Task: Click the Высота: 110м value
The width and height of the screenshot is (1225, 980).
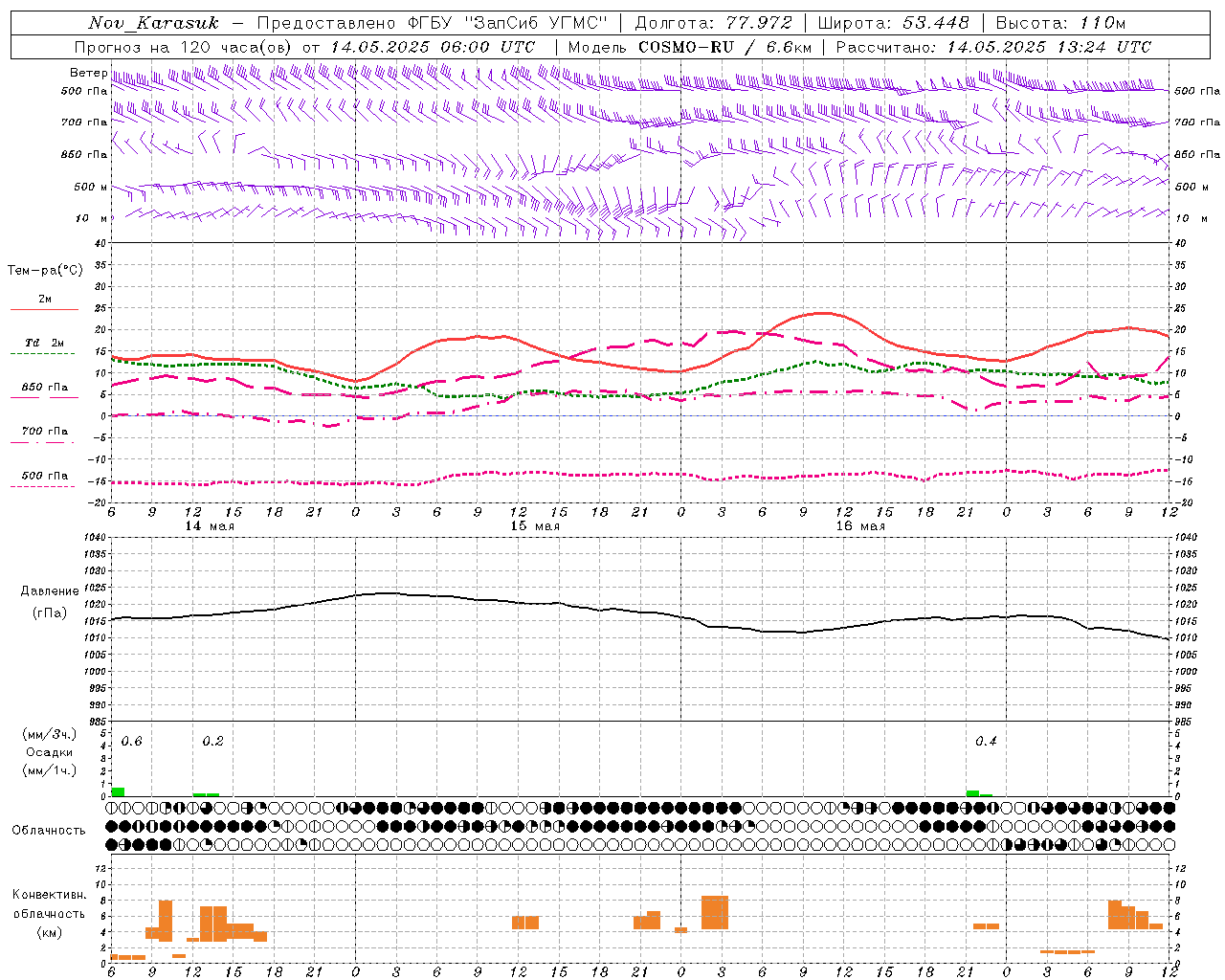Action: click(1060, 23)
